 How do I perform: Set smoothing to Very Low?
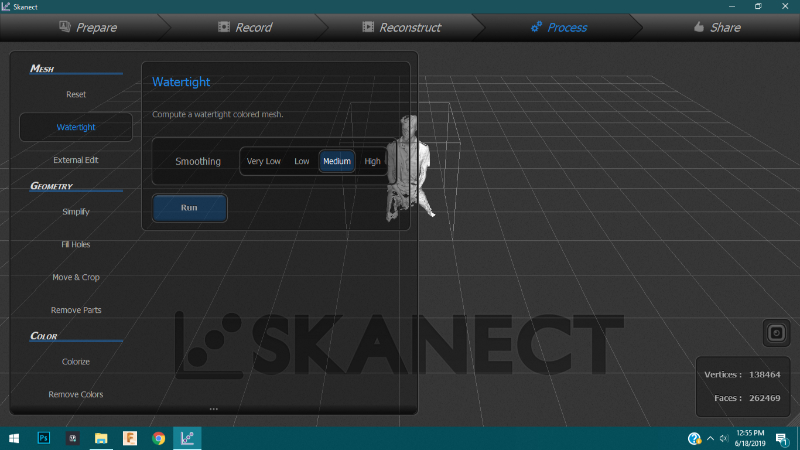click(x=264, y=161)
